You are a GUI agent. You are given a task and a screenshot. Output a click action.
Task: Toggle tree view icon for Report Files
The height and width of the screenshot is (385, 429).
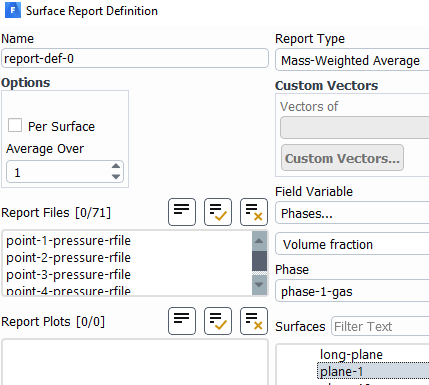(x=182, y=212)
